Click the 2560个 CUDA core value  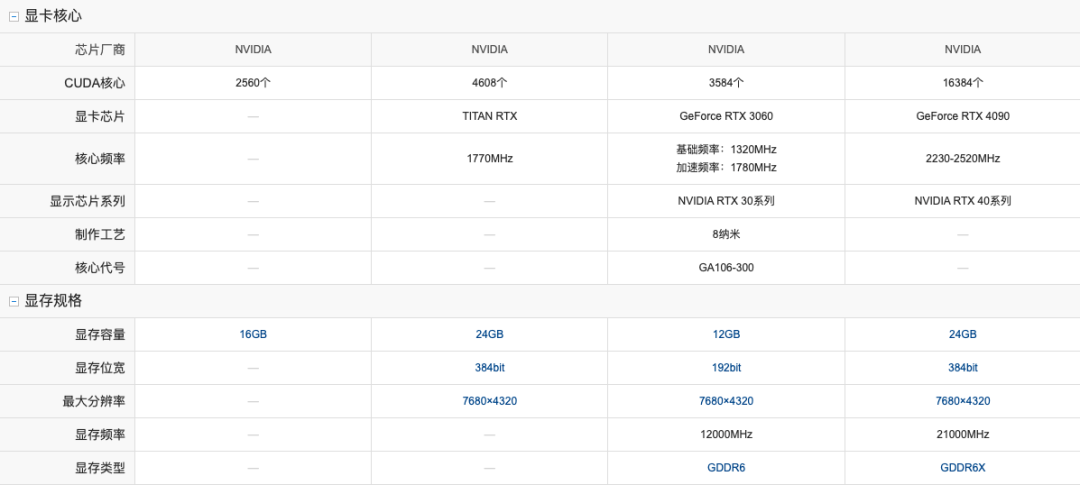253,83
